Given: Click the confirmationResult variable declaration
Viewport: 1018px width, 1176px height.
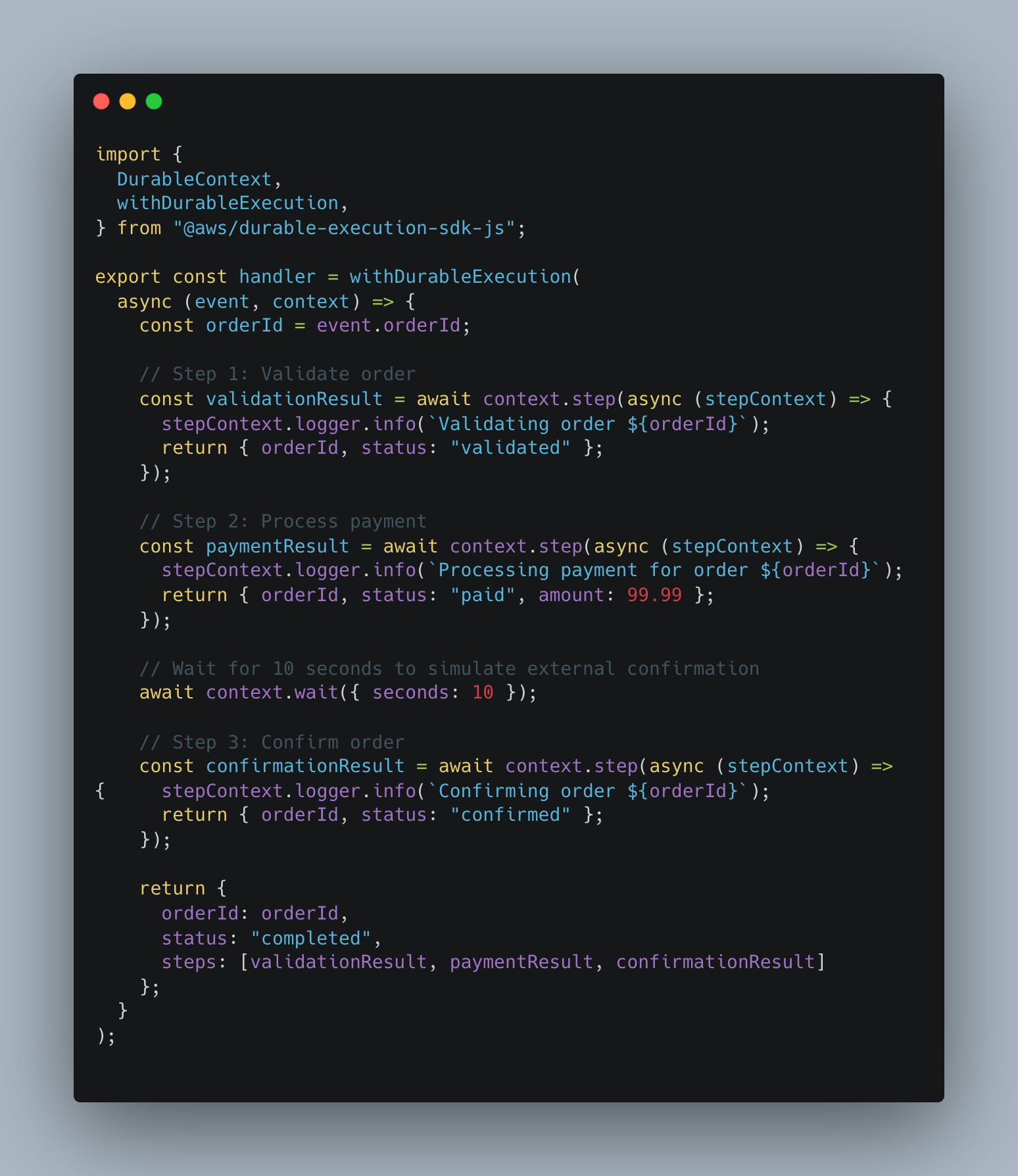Looking at the screenshot, I should click(x=305, y=766).
